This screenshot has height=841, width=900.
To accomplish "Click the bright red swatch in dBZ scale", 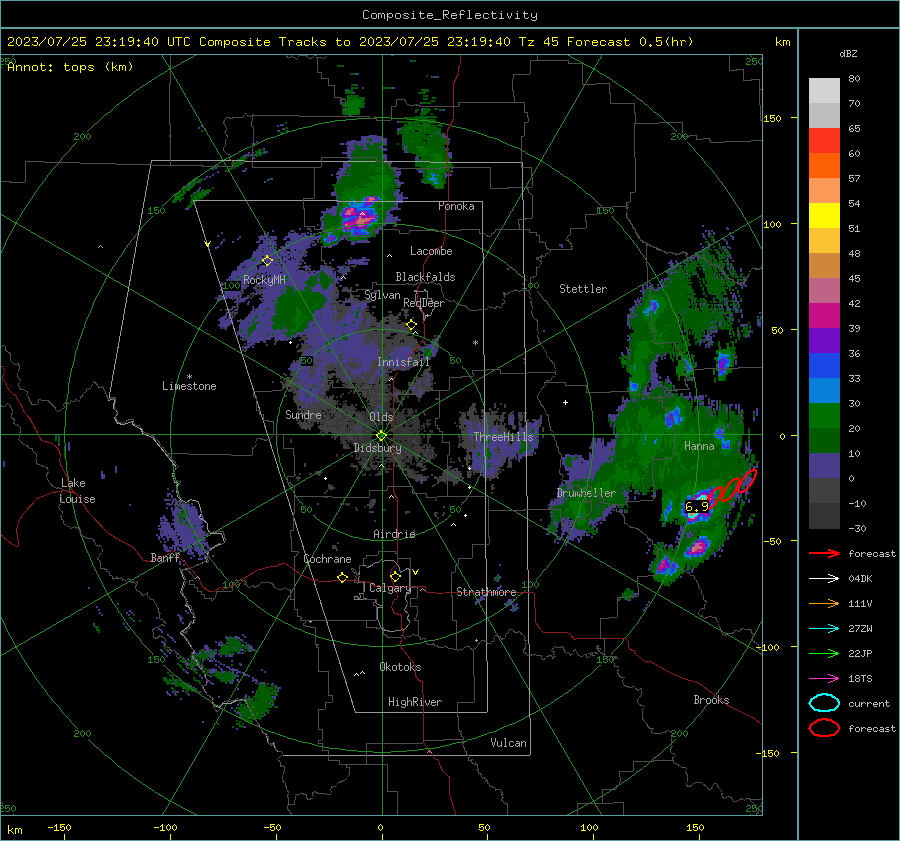I will 824,141.
